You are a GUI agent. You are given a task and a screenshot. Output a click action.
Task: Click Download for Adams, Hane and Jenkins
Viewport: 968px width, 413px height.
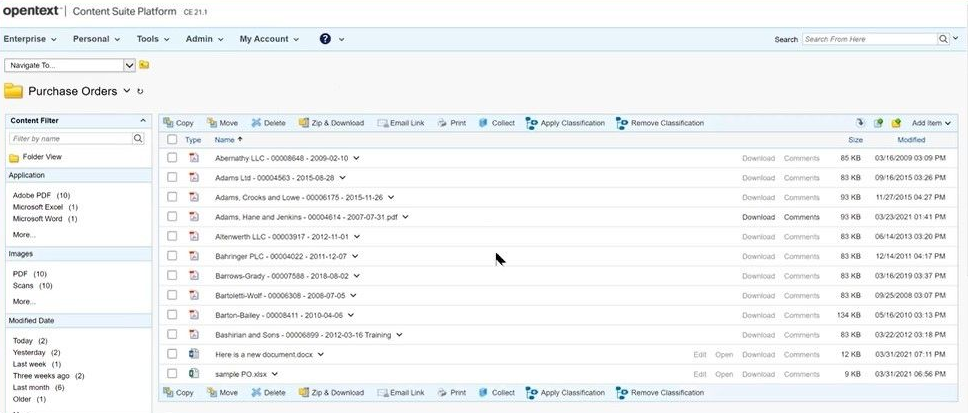(x=758, y=217)
